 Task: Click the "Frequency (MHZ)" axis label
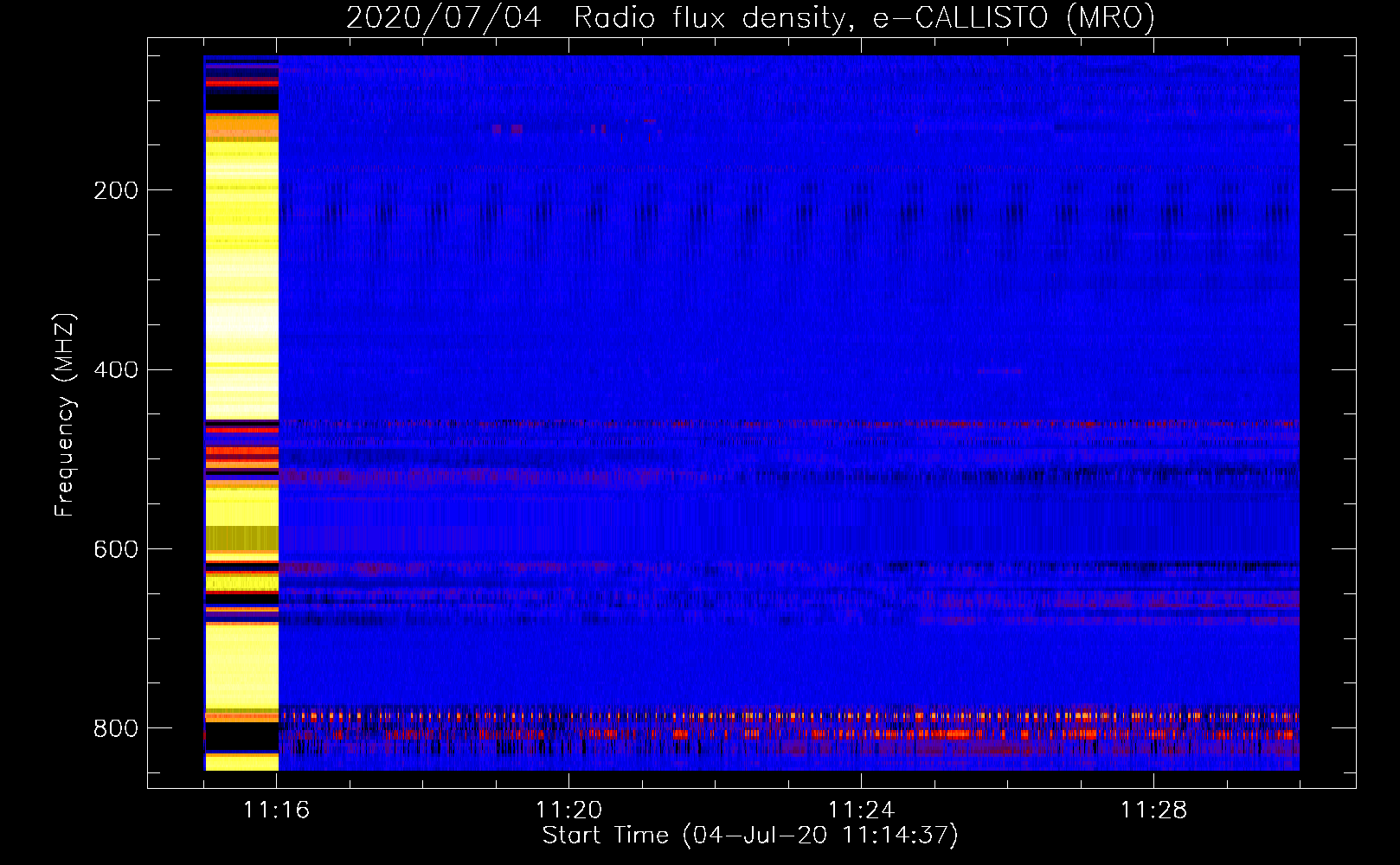click(x=65, y=414)
